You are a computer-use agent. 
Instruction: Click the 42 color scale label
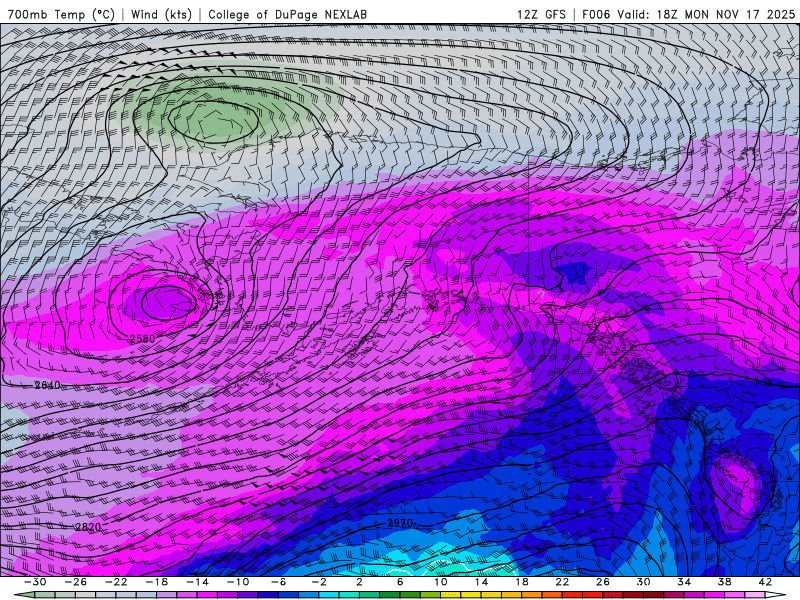click(x=764, y=582)
